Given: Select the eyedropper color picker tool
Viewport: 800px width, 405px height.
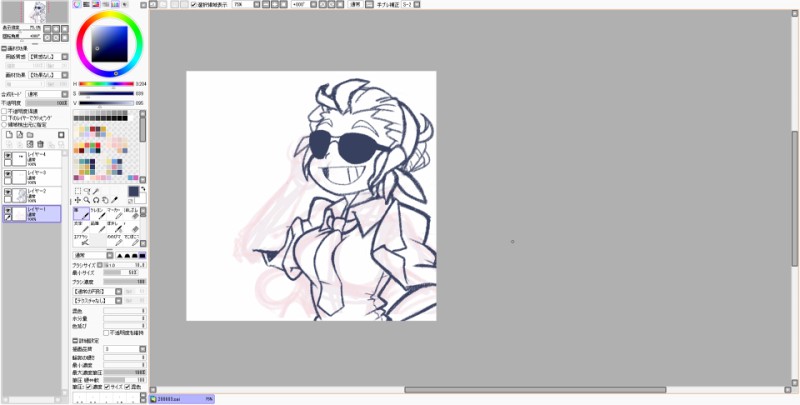Looking at the screenshot, I should 114,200.
